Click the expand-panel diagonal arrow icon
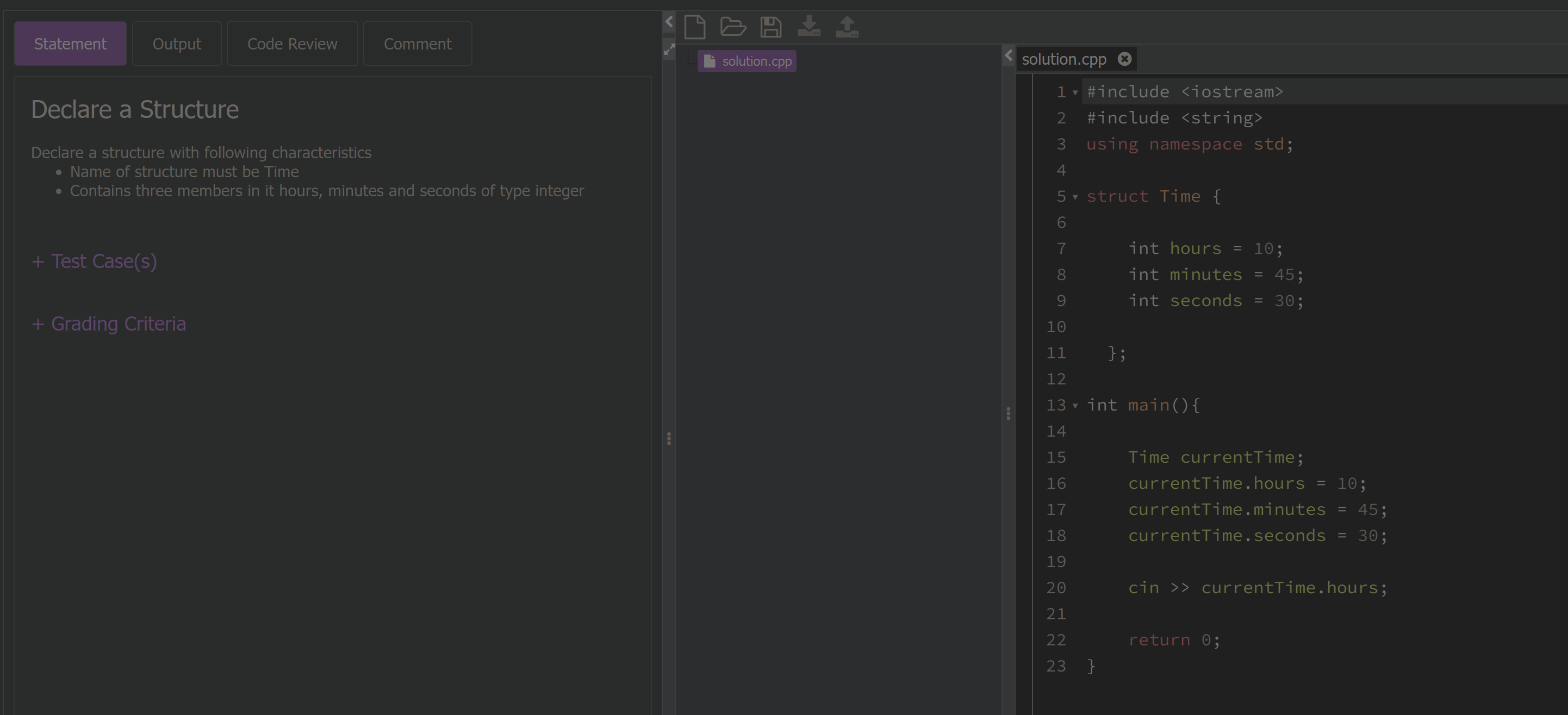Viewport: 1568px width, 715px height. click(670, 49)
